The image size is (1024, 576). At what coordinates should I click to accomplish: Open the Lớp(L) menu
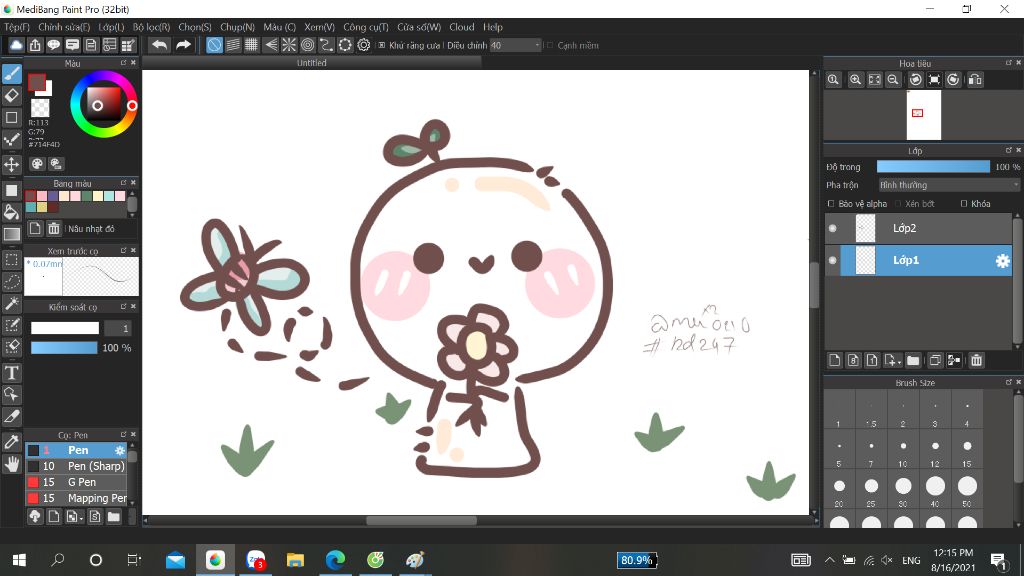111,27
